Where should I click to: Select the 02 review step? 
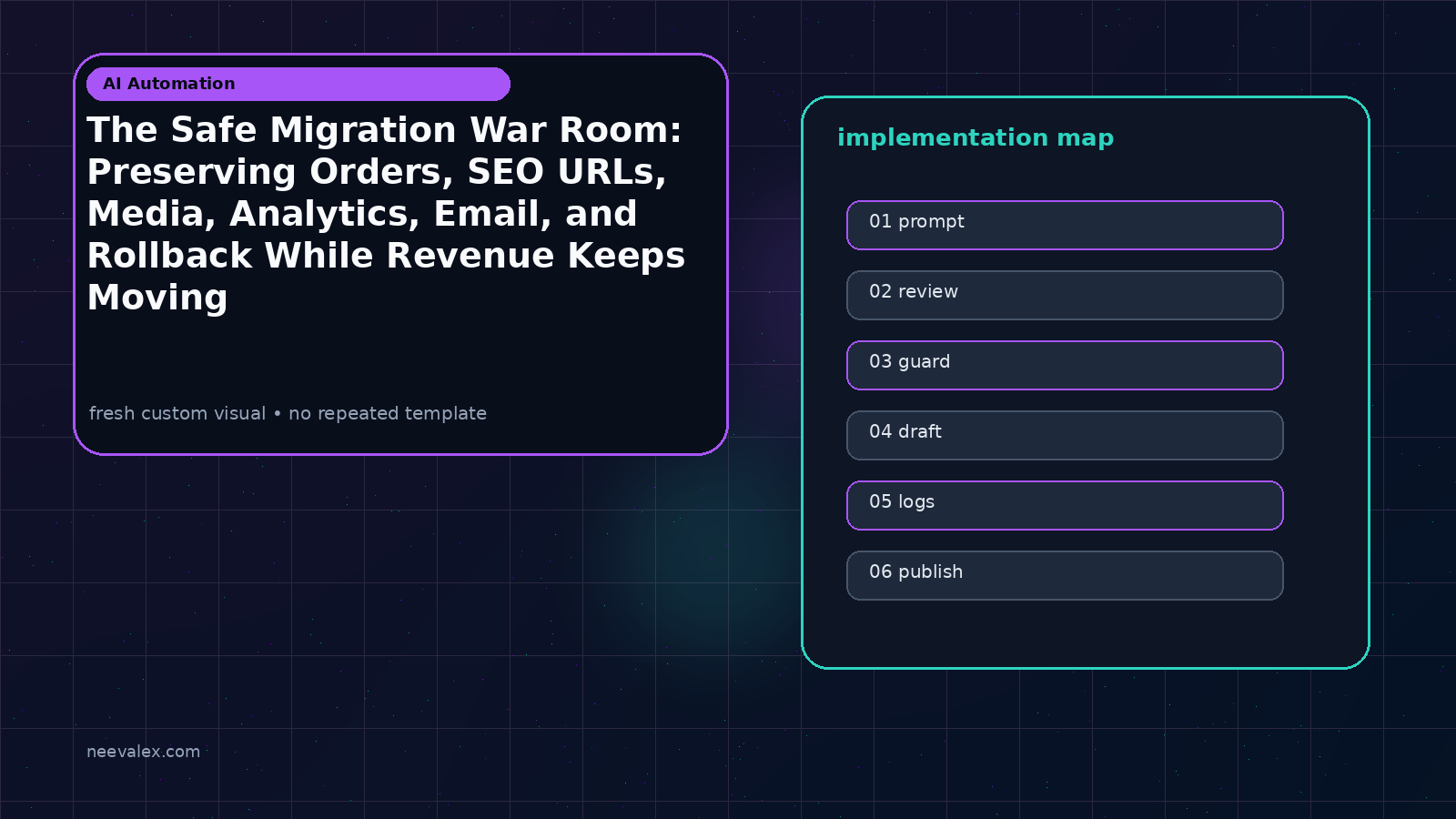(1065, 295)
